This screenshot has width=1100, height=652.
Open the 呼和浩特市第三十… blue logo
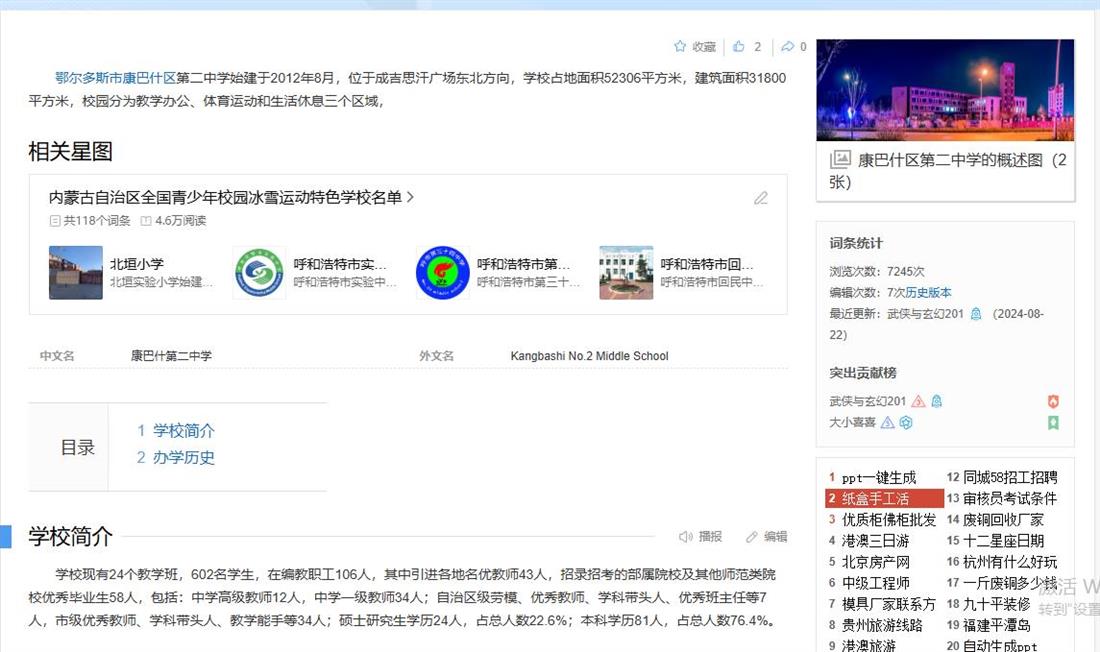[x=443, y=272]
